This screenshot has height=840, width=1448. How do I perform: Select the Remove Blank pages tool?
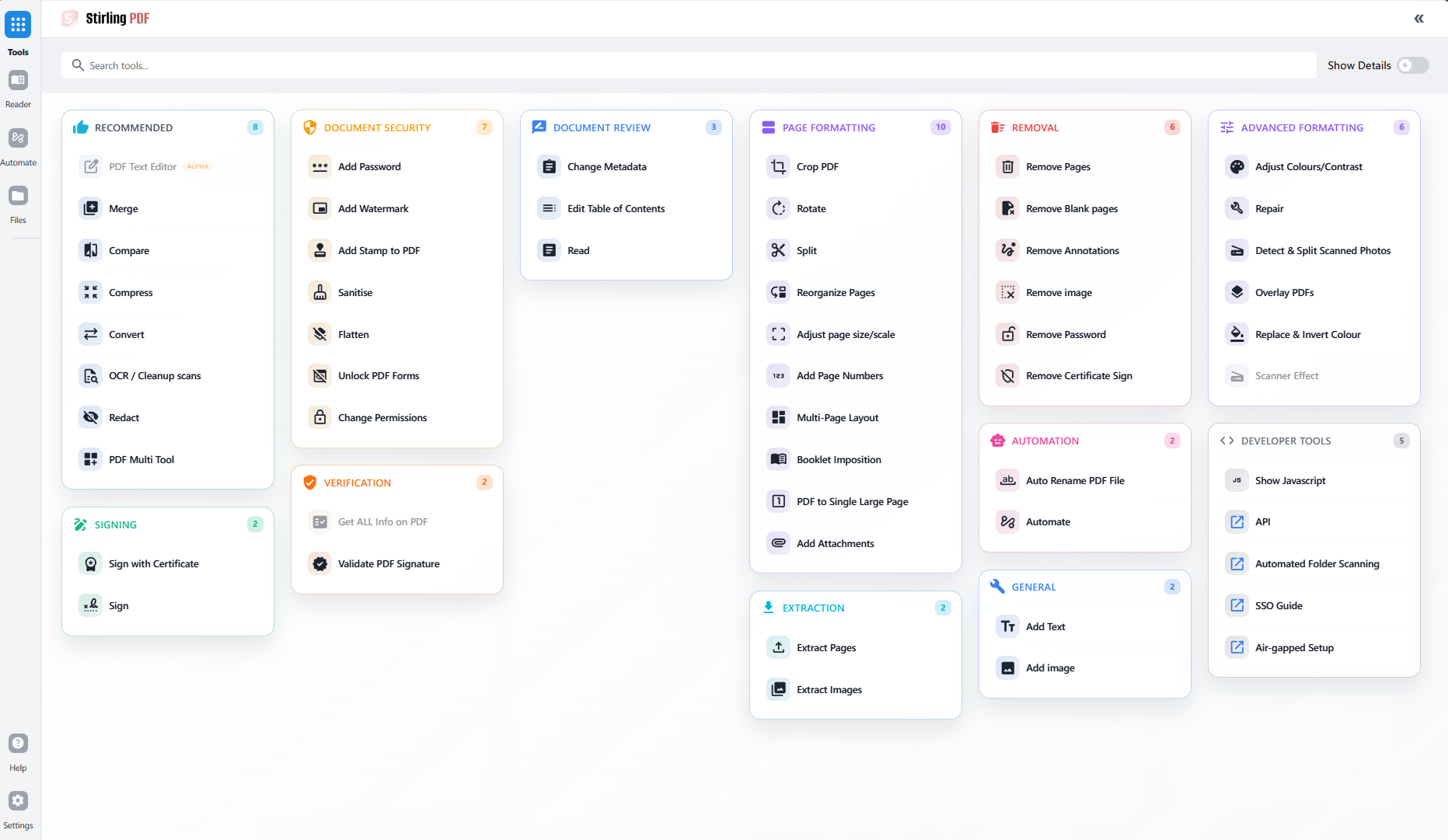point(1071,208)
